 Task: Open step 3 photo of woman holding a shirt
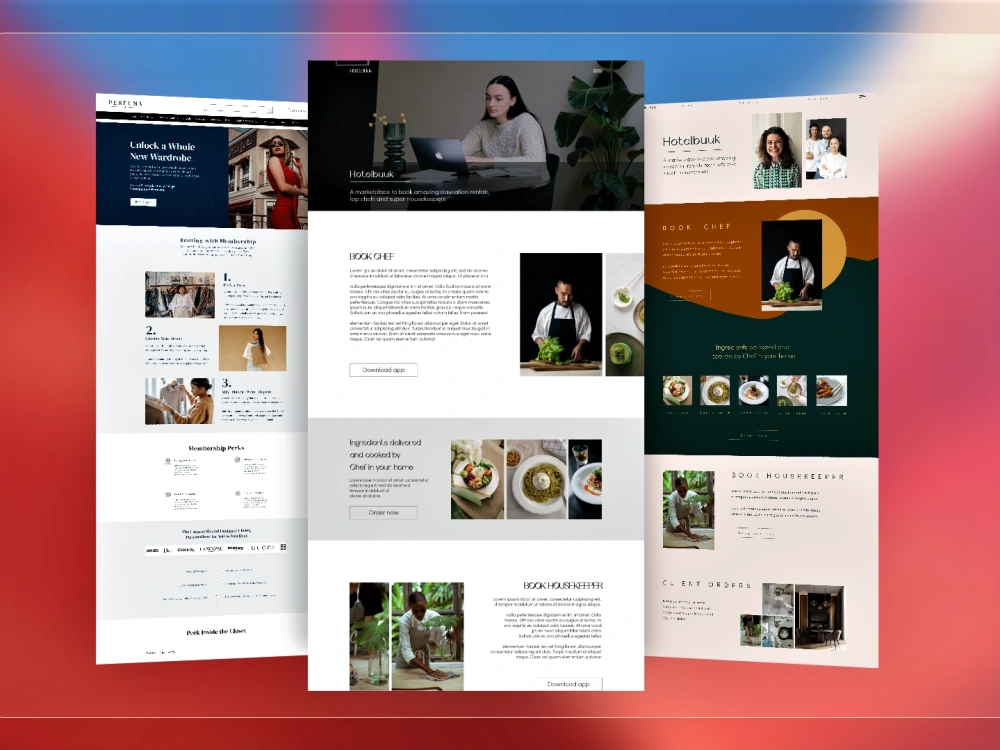(179, 401)
